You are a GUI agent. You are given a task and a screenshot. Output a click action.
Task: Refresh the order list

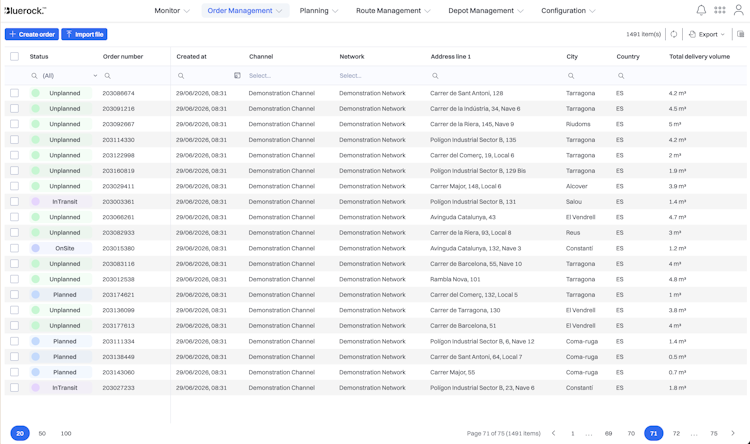tap(673, 34)
